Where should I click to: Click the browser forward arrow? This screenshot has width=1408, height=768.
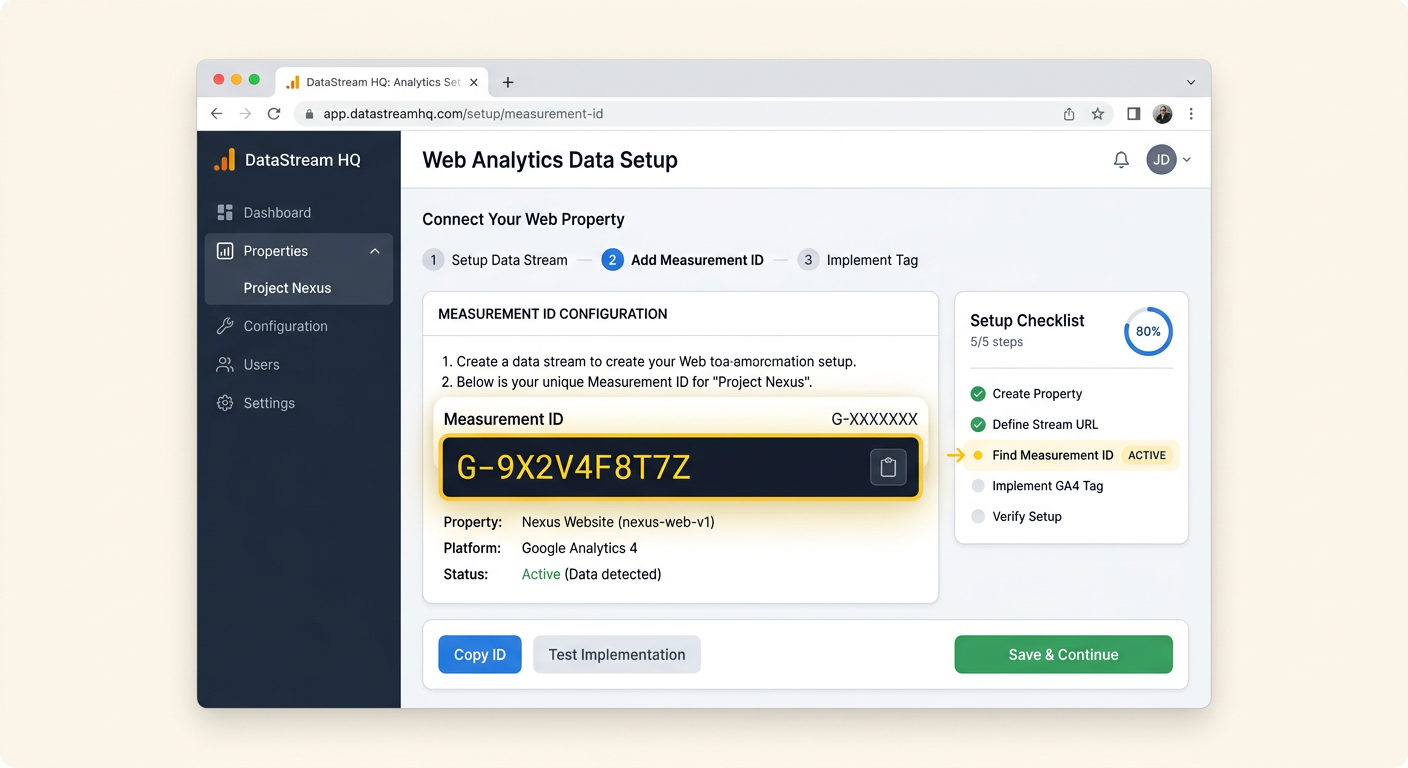[x=245, y=114]
